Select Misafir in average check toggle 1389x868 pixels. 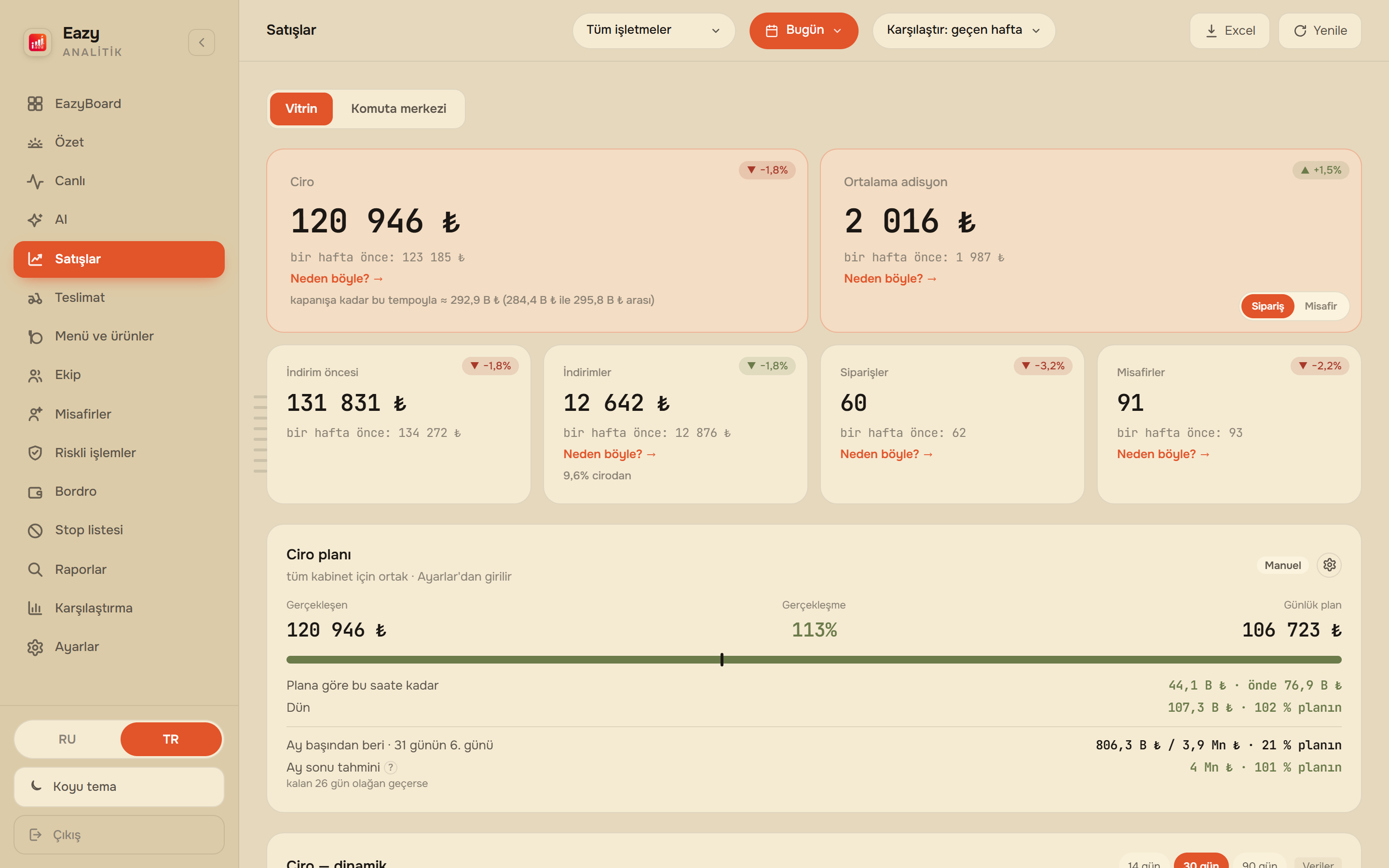(x=1321, y=306)
